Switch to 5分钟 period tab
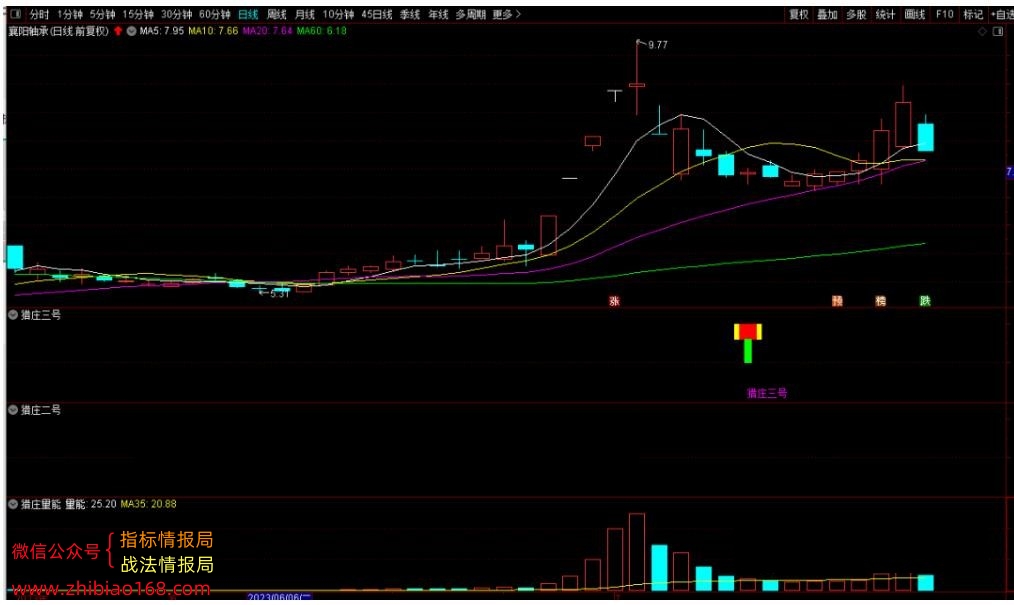 102,14
